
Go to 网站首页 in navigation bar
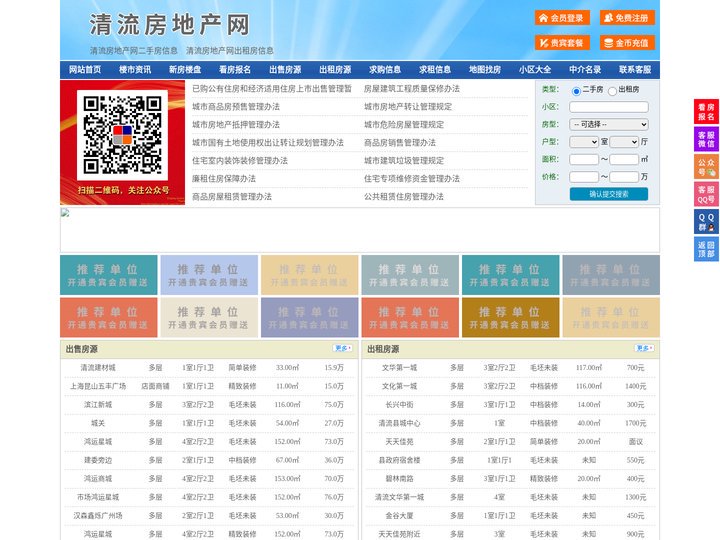[85, 70]
